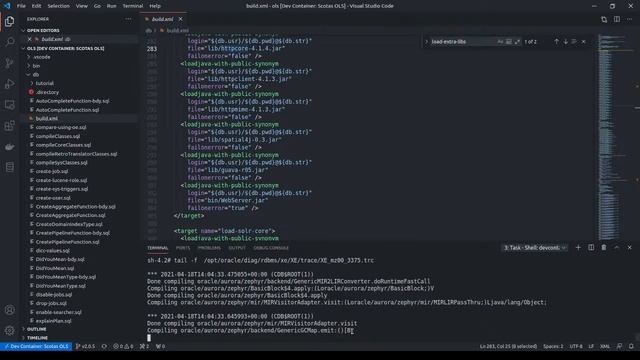The width and height of the screenshot is (640, 360).
Task: Close the find widget
Action: click(x=584, y=42)
